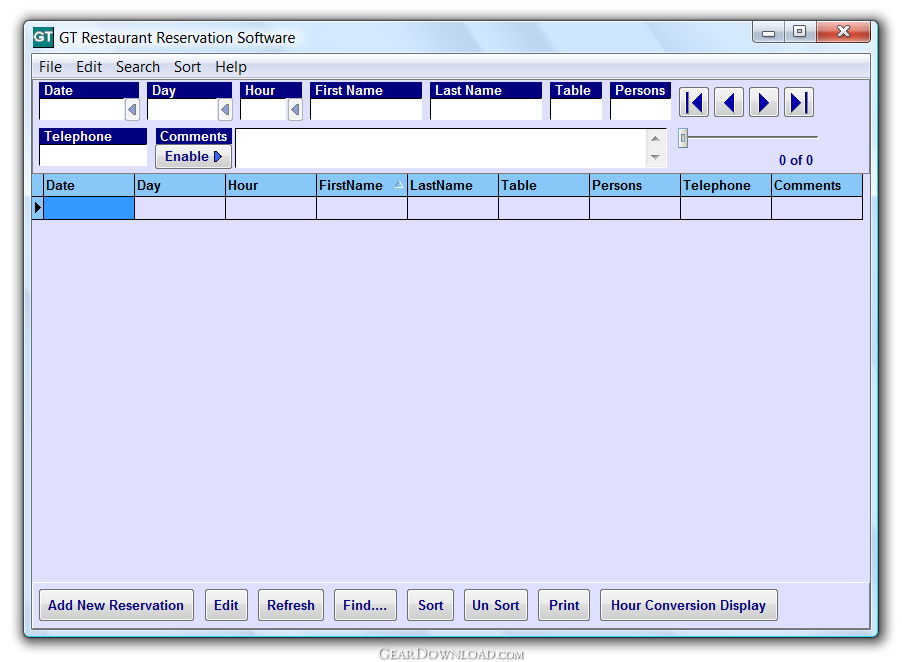The width and height of the screenshot is (902, 662).
Task: Click the LastName column header
Action: pos(453,185)
